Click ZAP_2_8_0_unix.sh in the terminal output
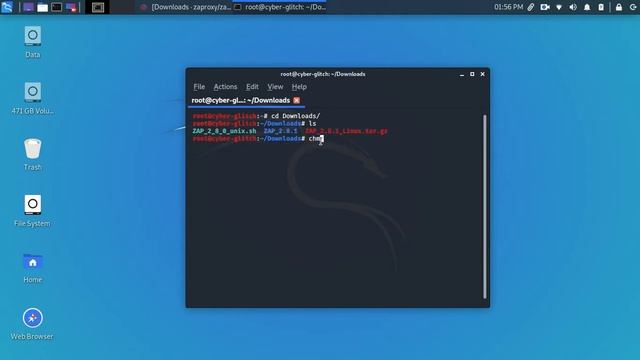 (224, 131)
